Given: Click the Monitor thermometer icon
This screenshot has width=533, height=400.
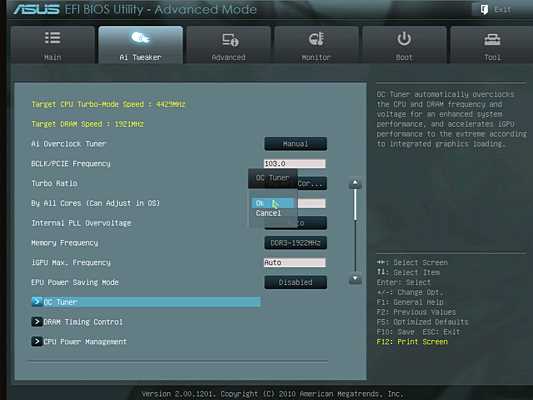Looking at the screenshot, I should [316, 39].
